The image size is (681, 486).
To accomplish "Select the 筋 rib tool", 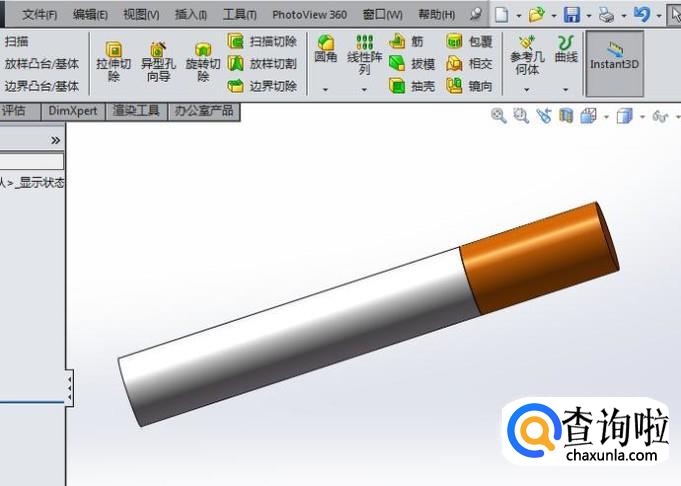I will tap(406, 41).
